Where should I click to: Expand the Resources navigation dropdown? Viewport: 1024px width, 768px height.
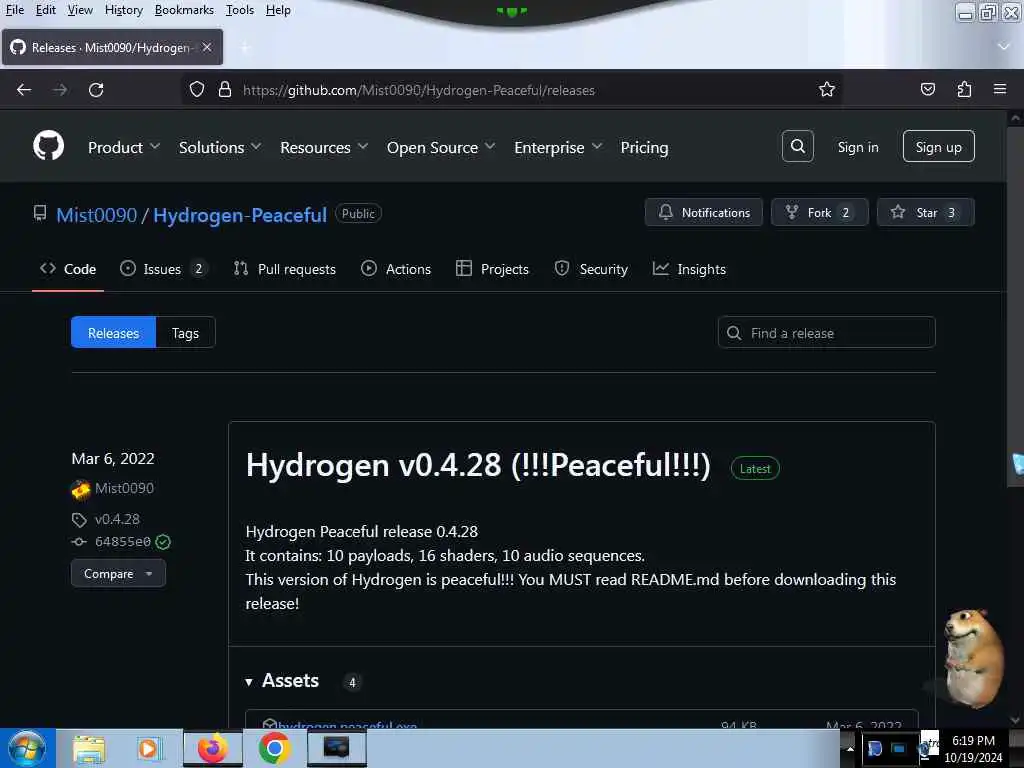point(324,148)
